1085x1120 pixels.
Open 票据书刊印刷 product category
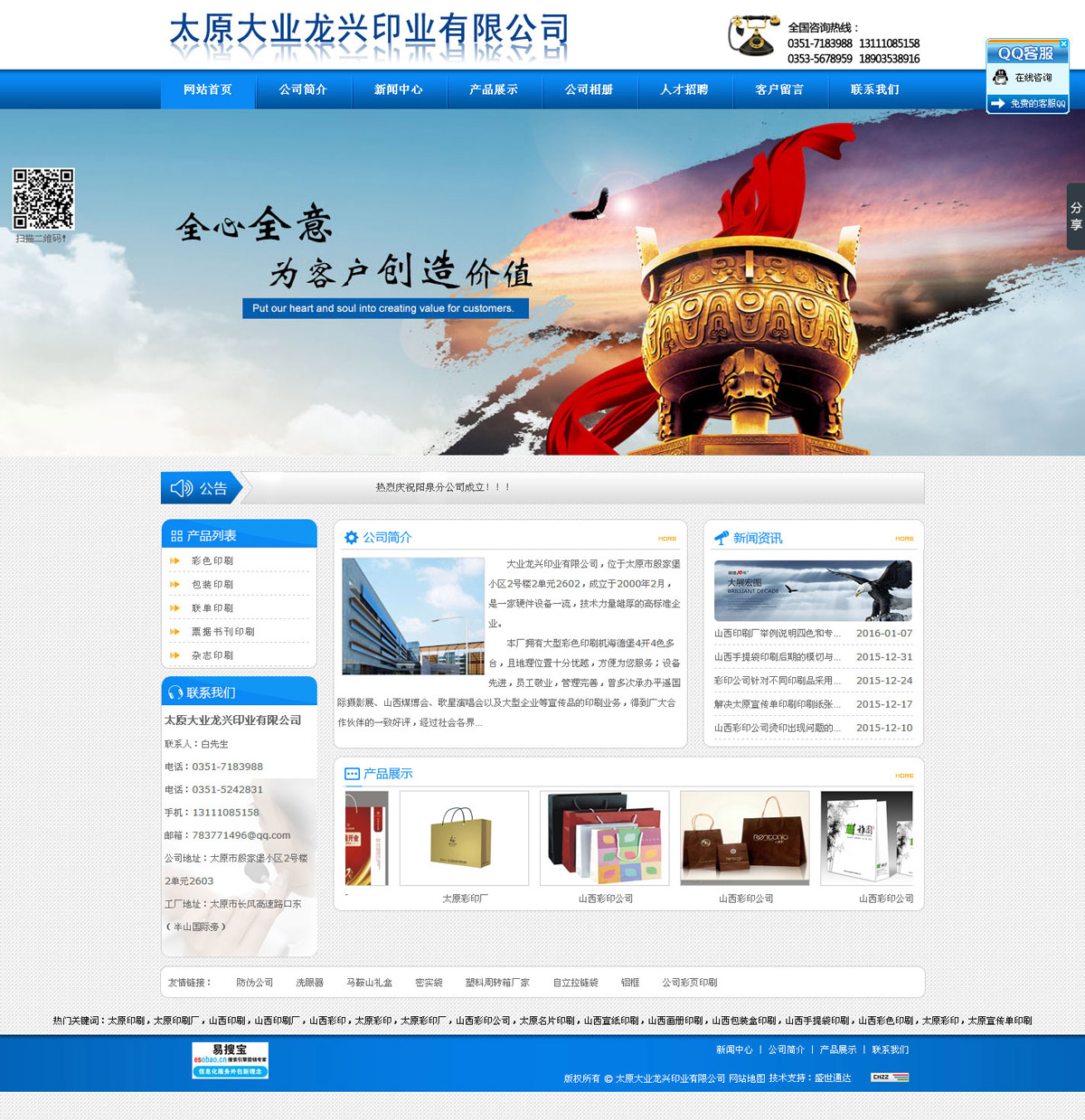[x=223, y=632]
